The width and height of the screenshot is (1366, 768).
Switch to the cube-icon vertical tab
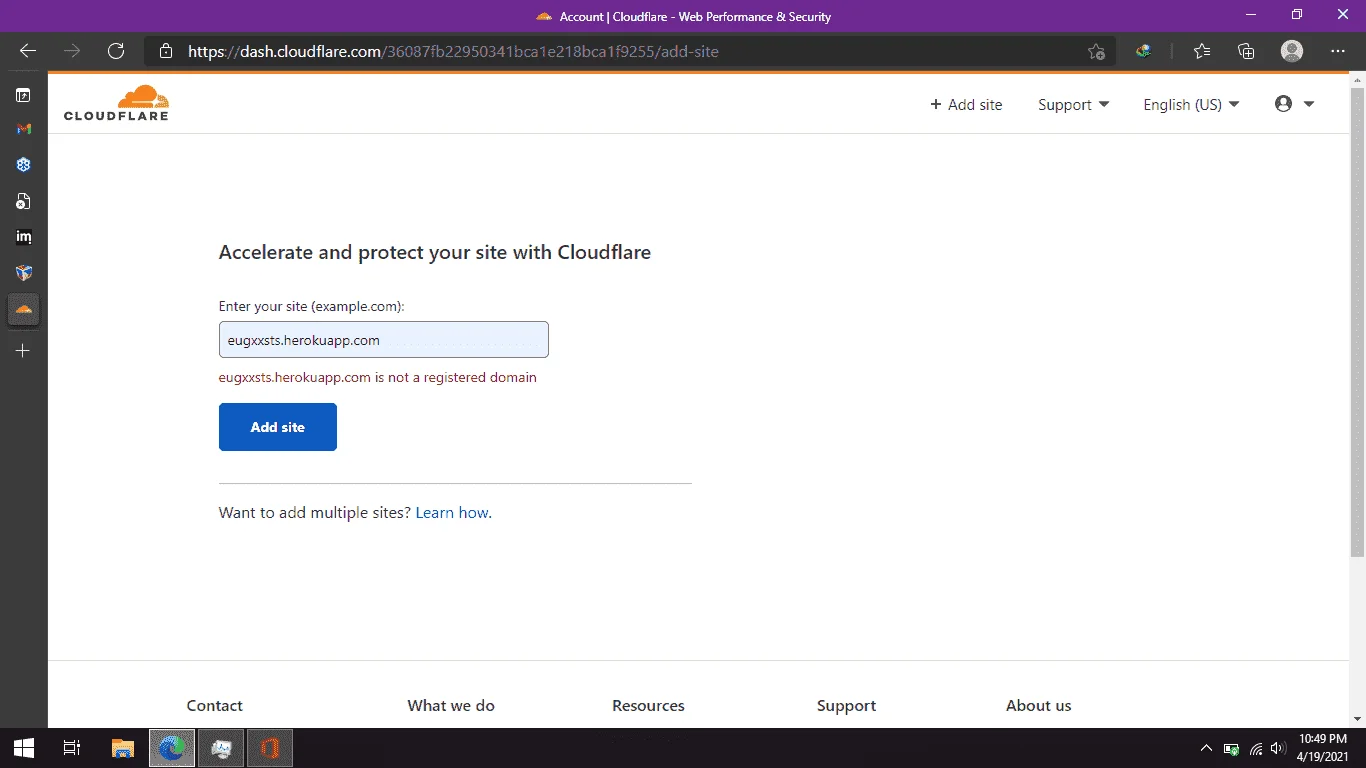(x=24, y=273)
